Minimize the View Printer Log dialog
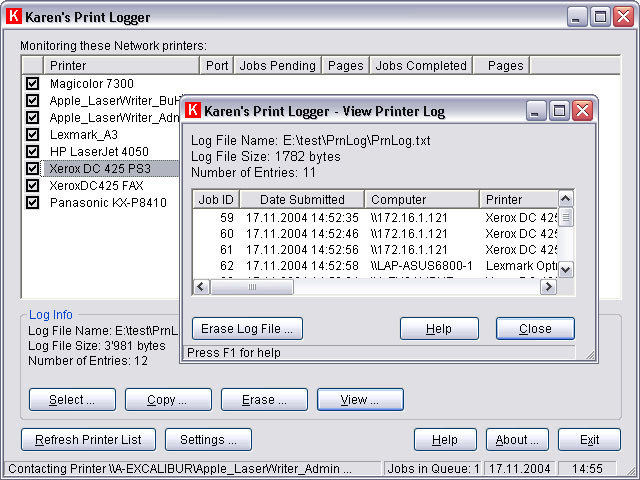Viewport: 640px width, 480px height. [x=536, y=111]
